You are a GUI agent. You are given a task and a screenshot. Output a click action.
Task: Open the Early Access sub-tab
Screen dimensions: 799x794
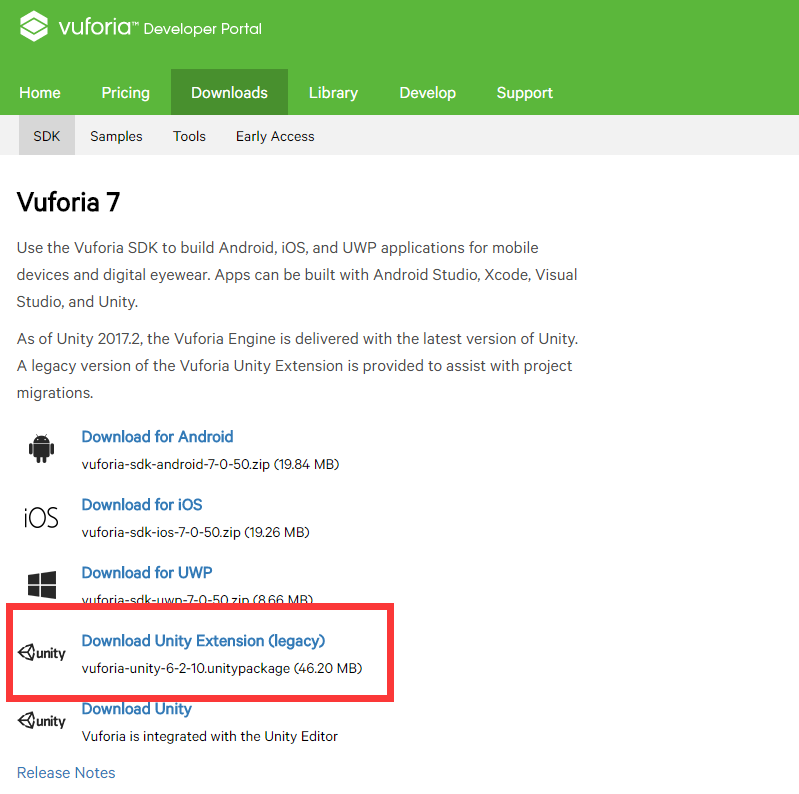click(x=275, y=136)
